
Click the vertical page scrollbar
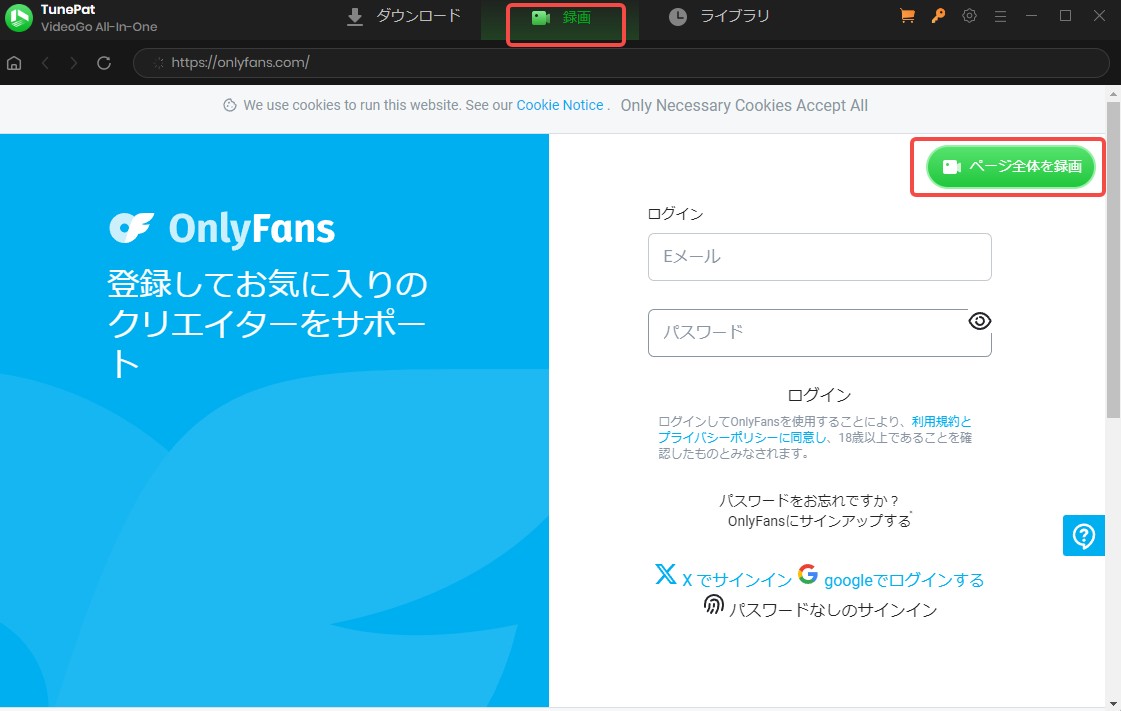[1113, 259]
